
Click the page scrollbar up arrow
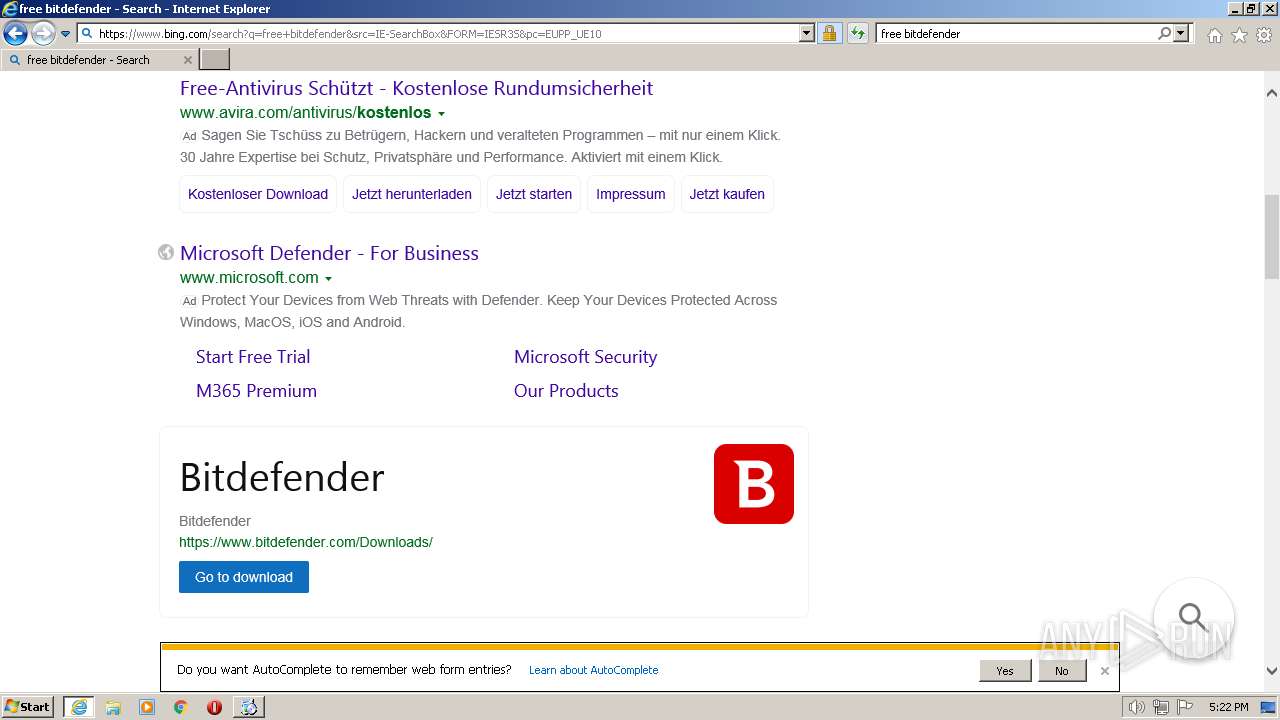coord(1272,93)
